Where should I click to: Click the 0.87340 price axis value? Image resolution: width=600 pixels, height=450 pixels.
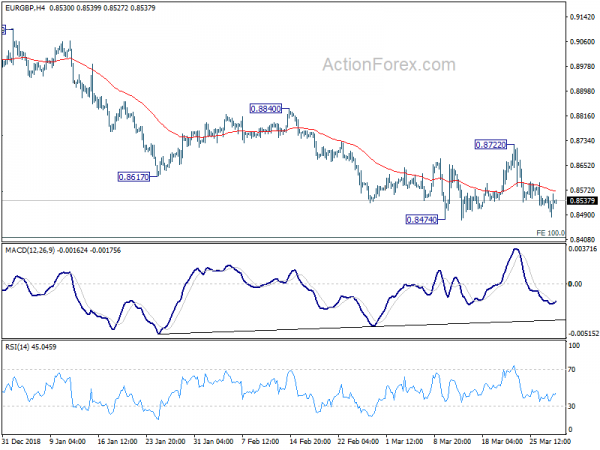click(583, 141)
